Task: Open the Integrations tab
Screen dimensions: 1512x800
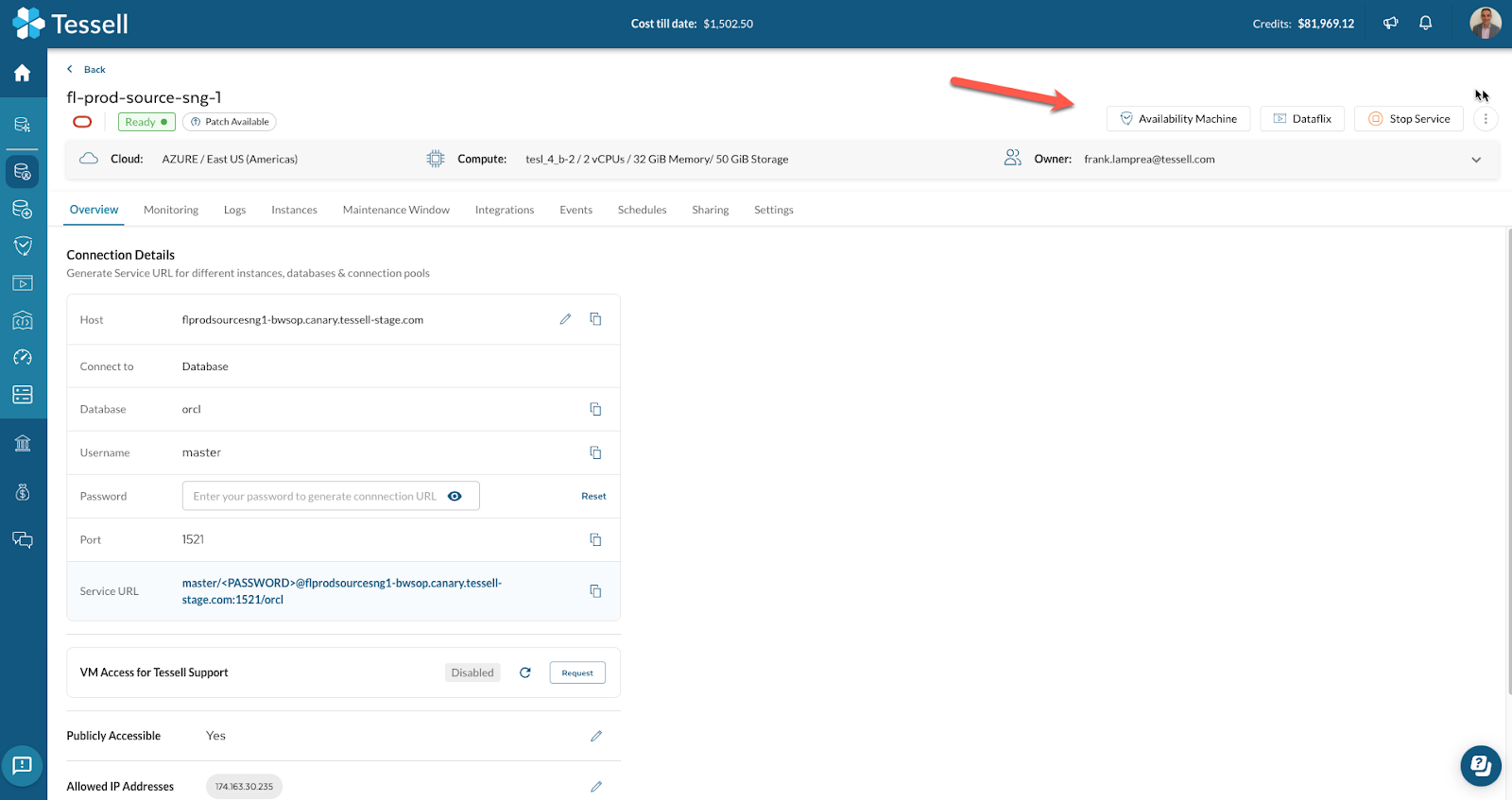Action: click(505, 210)
